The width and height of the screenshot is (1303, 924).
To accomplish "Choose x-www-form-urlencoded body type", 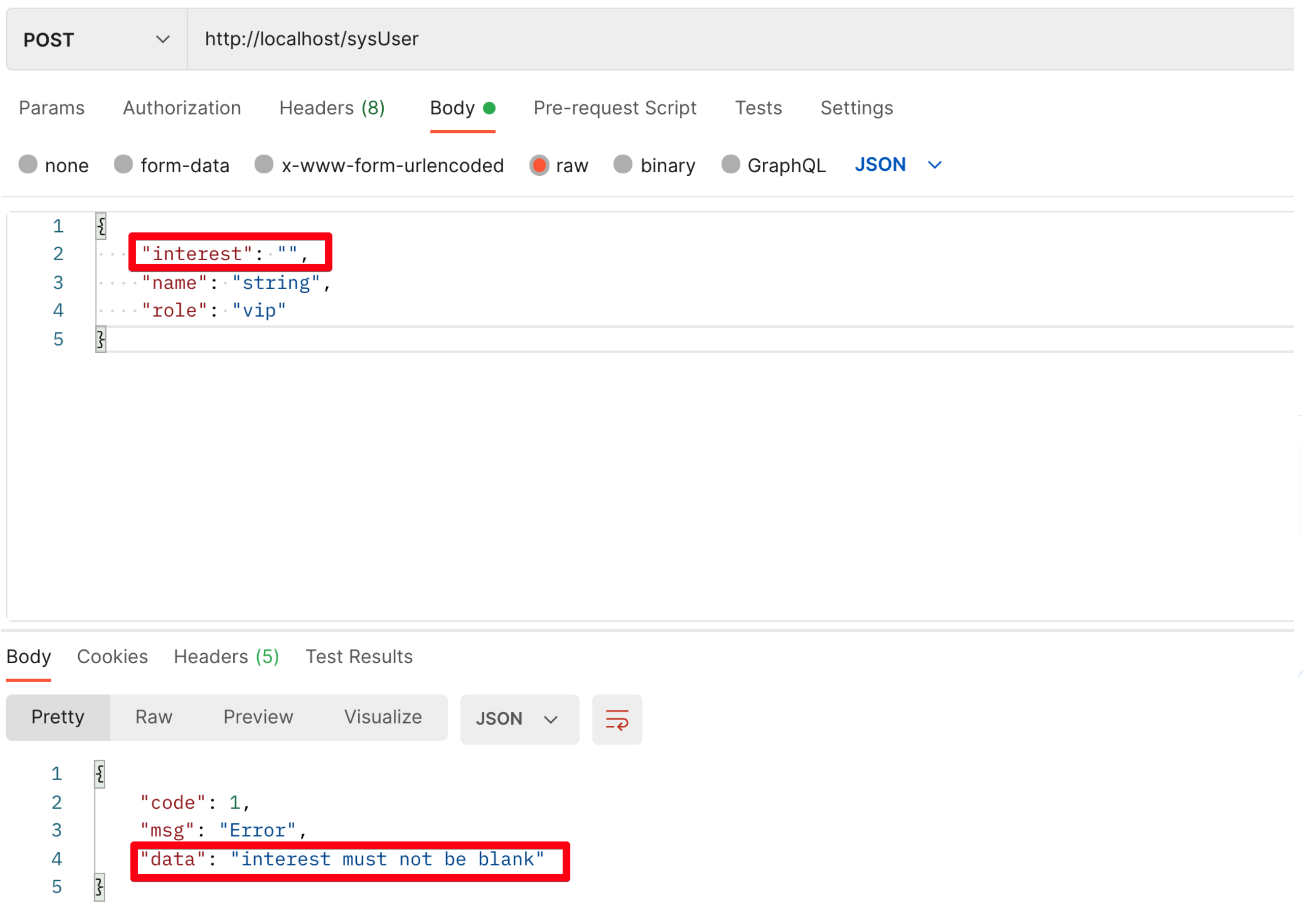I will [264, 165].
